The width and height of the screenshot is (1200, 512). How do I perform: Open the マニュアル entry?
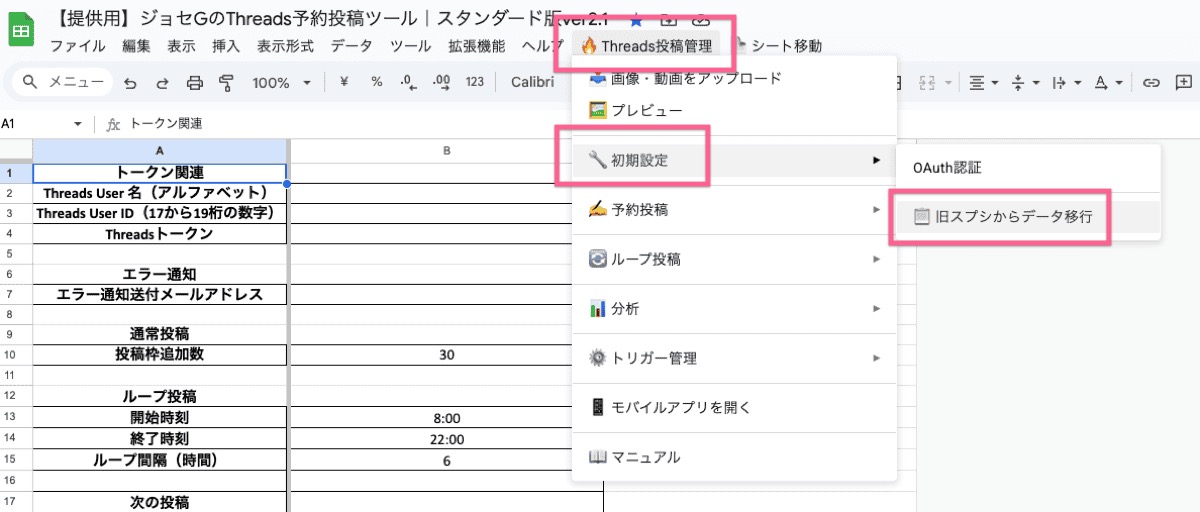(x=734, y=457)
